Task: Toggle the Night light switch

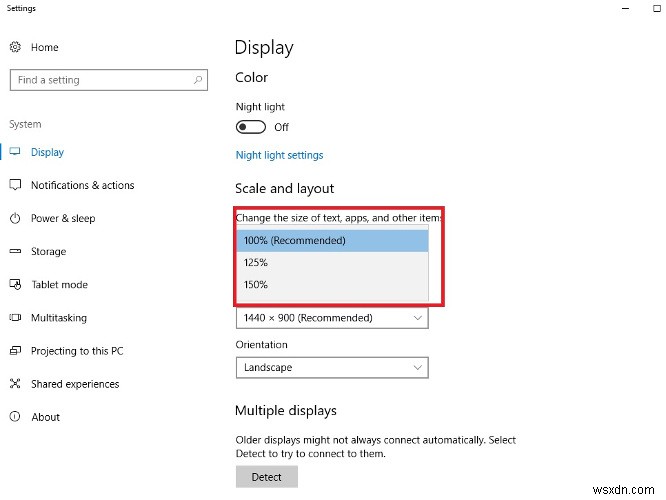Action: click(251, 127)
